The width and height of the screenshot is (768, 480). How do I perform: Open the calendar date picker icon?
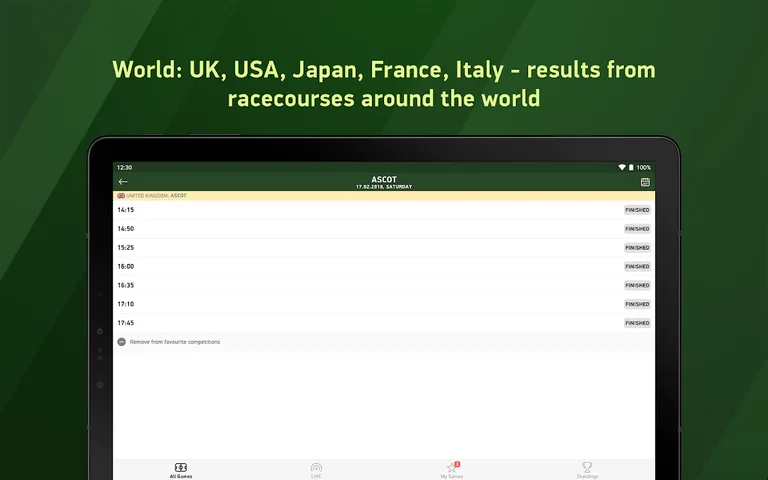tap(645, 182)
